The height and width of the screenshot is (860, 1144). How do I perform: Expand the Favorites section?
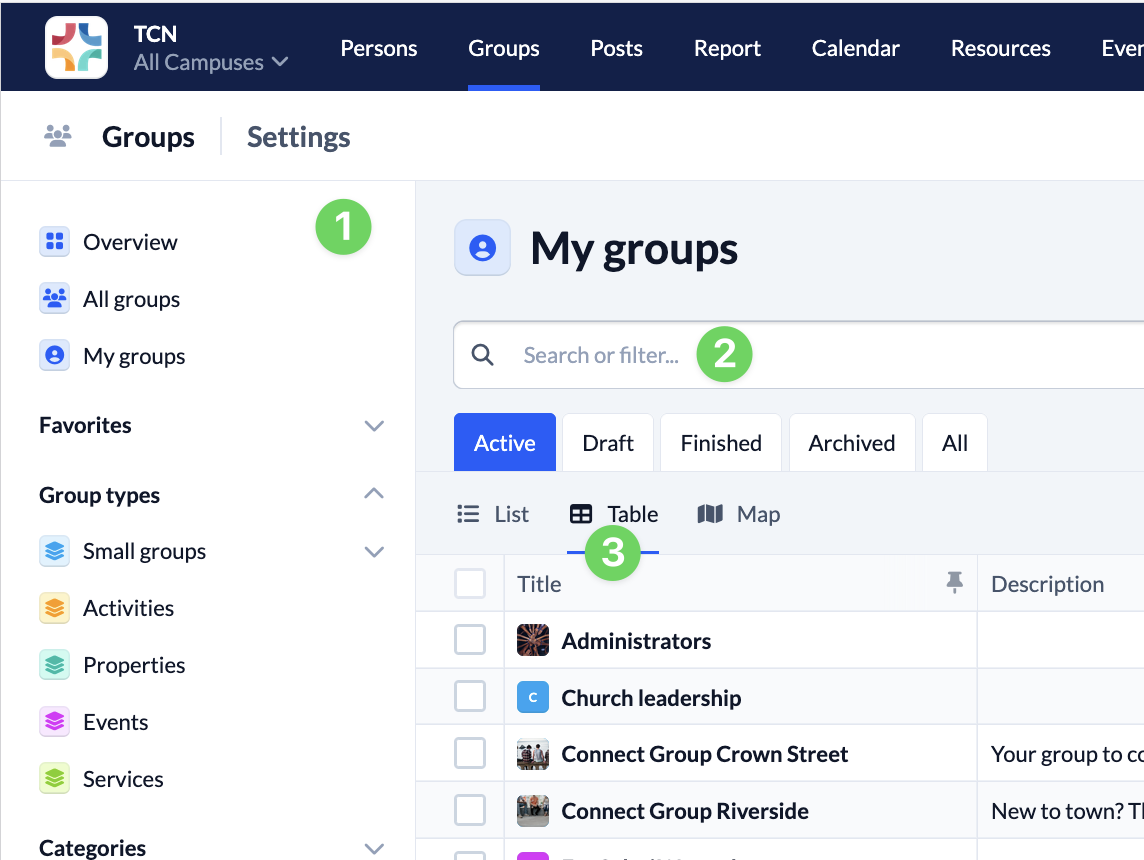click(374, 426)
